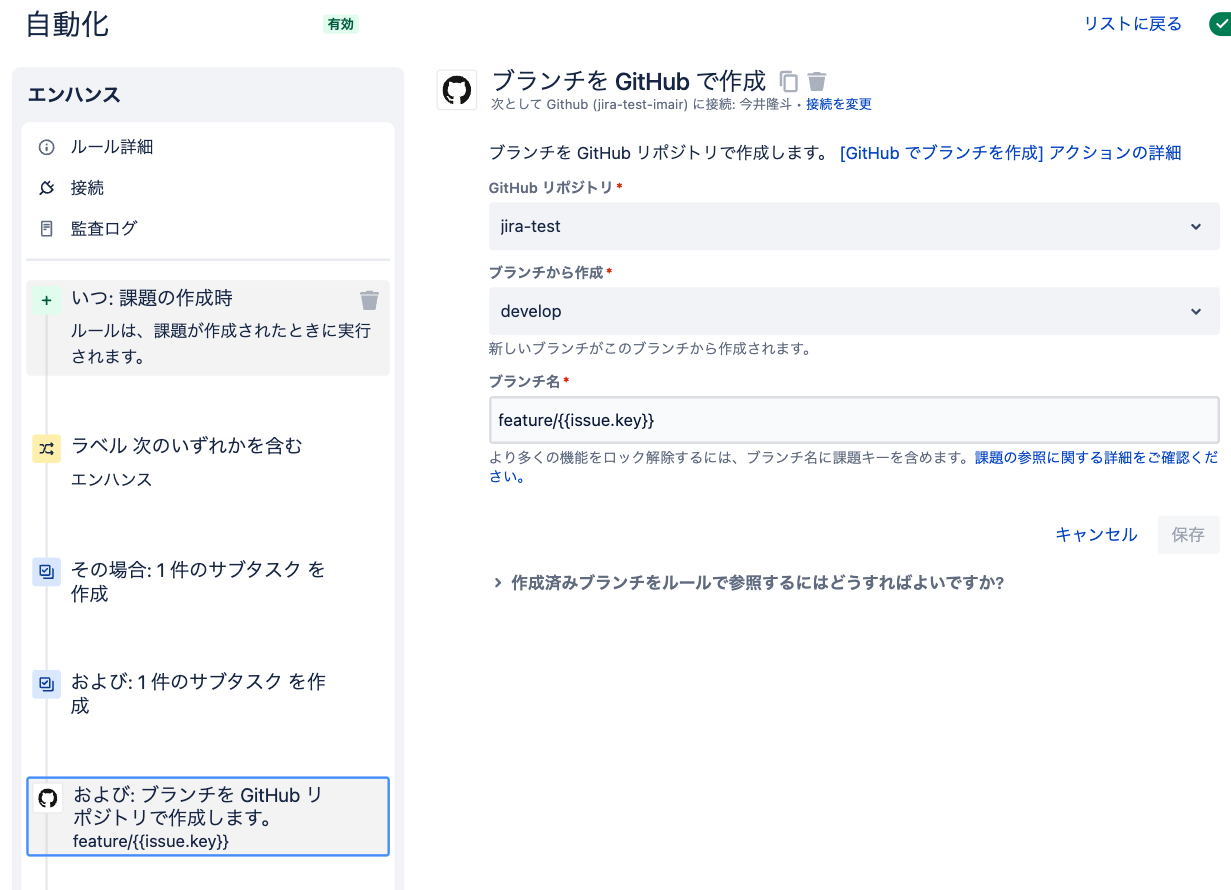The image size is (1231, 890).
Task: Open the ブランチから作成 dropdown showing develop
Action: click(x=854, y=311)
